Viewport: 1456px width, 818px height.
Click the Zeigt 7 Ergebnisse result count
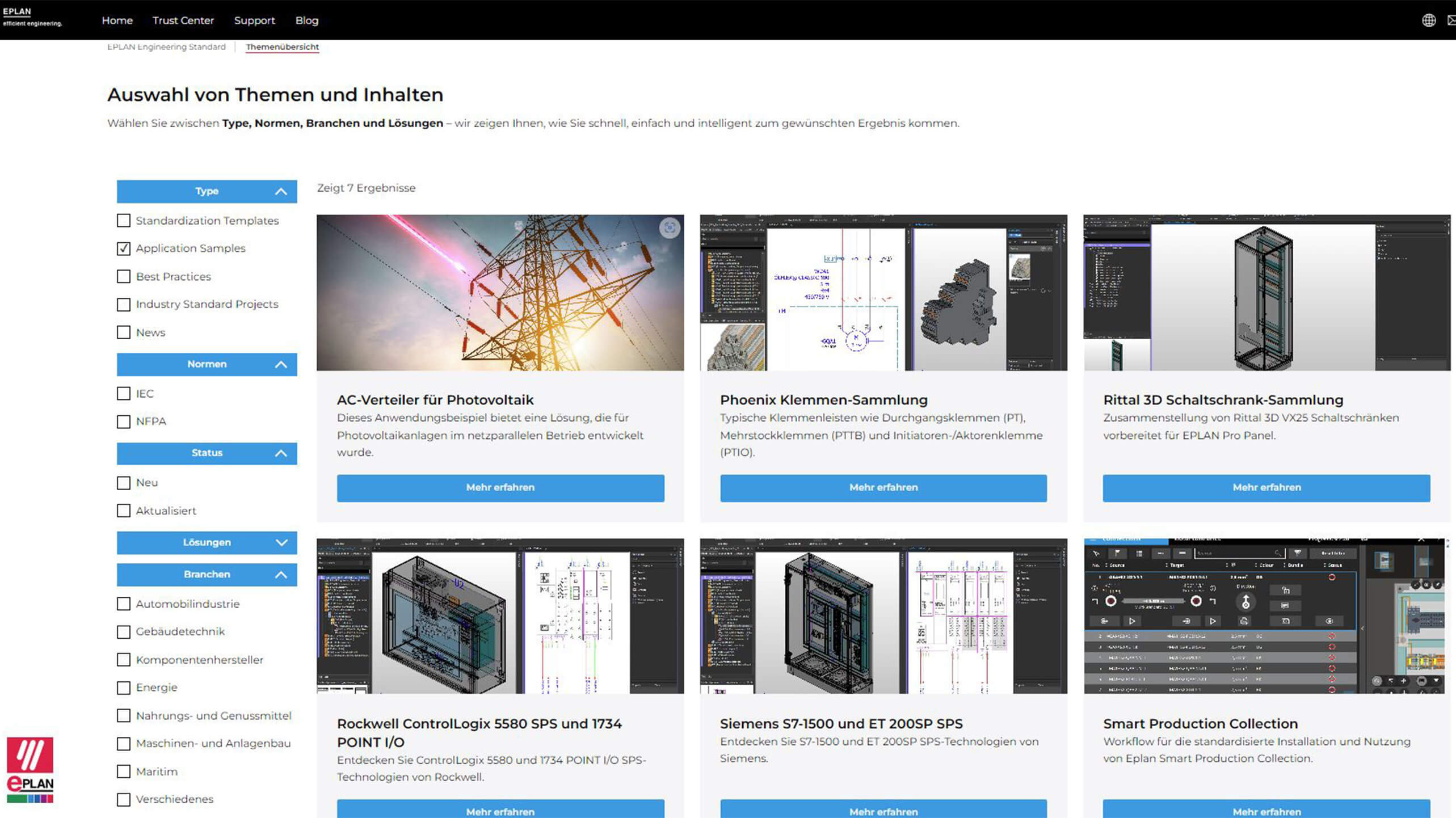click(366, 188)
